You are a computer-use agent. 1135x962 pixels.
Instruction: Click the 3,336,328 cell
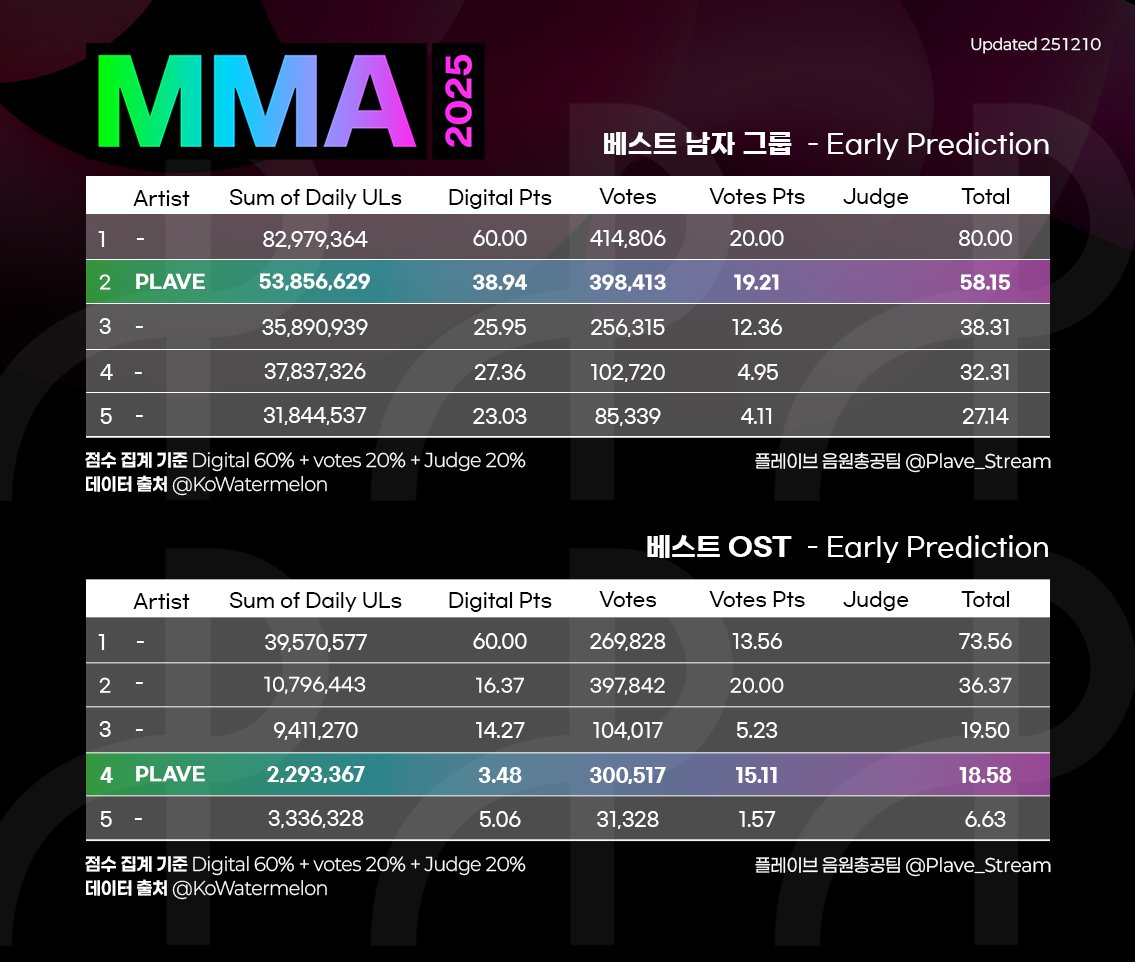click(x=315, y=819)
